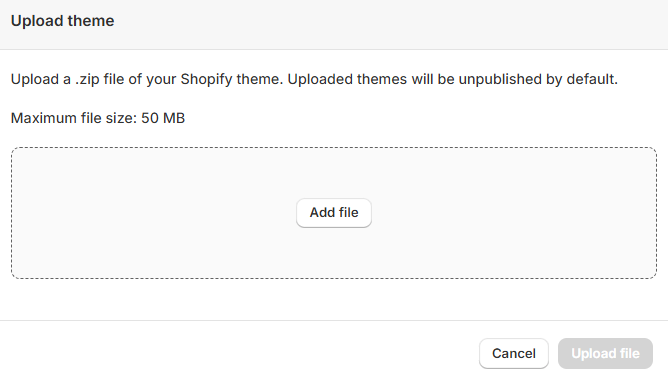Screen dimensions: 668x386
Task: Click empty drop area left of Add file
Action: pyautogui.click(x=153, y=213)
